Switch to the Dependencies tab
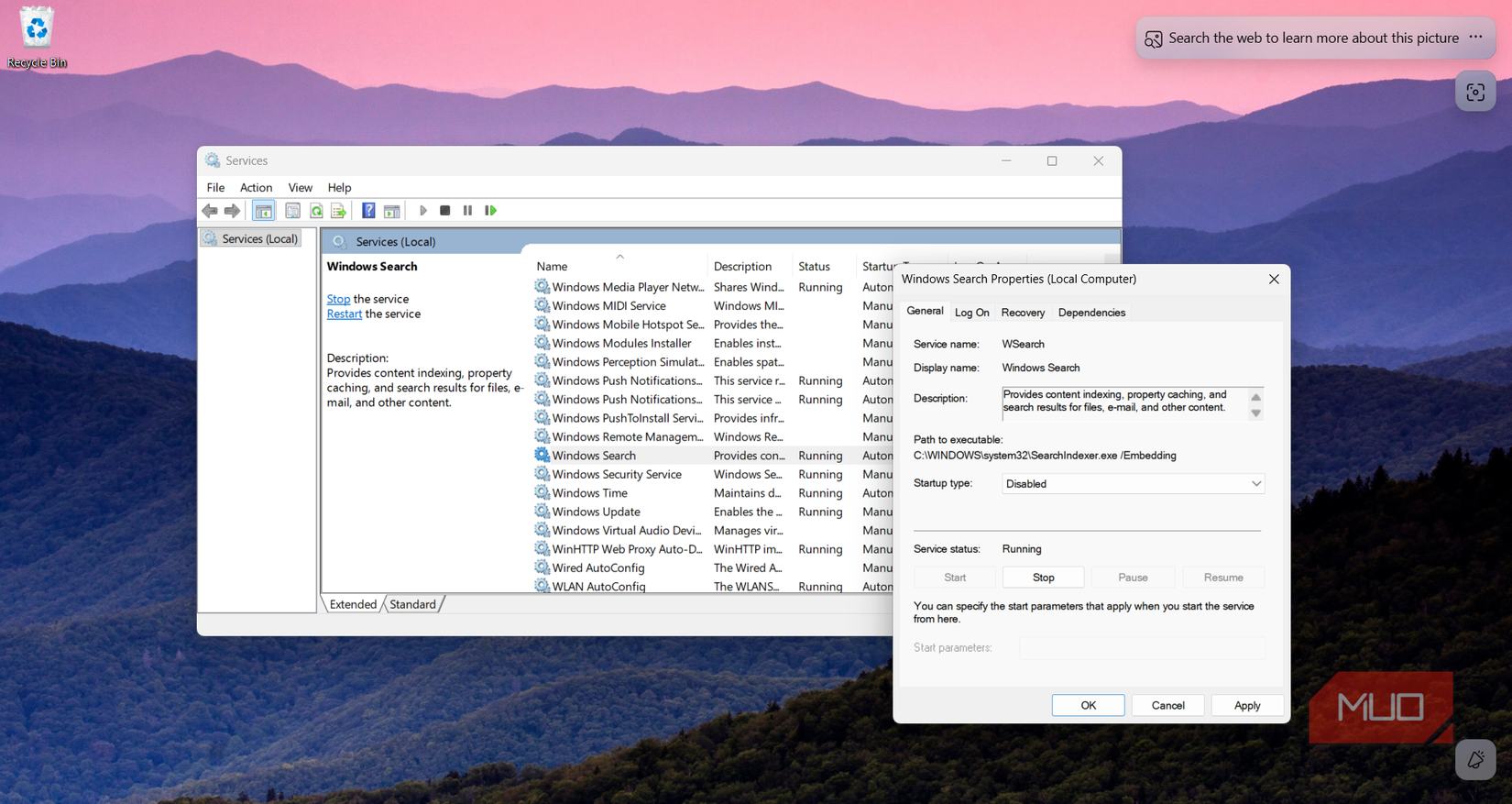The height and width of the screenshot is (804, 1512). [1091, 313]
